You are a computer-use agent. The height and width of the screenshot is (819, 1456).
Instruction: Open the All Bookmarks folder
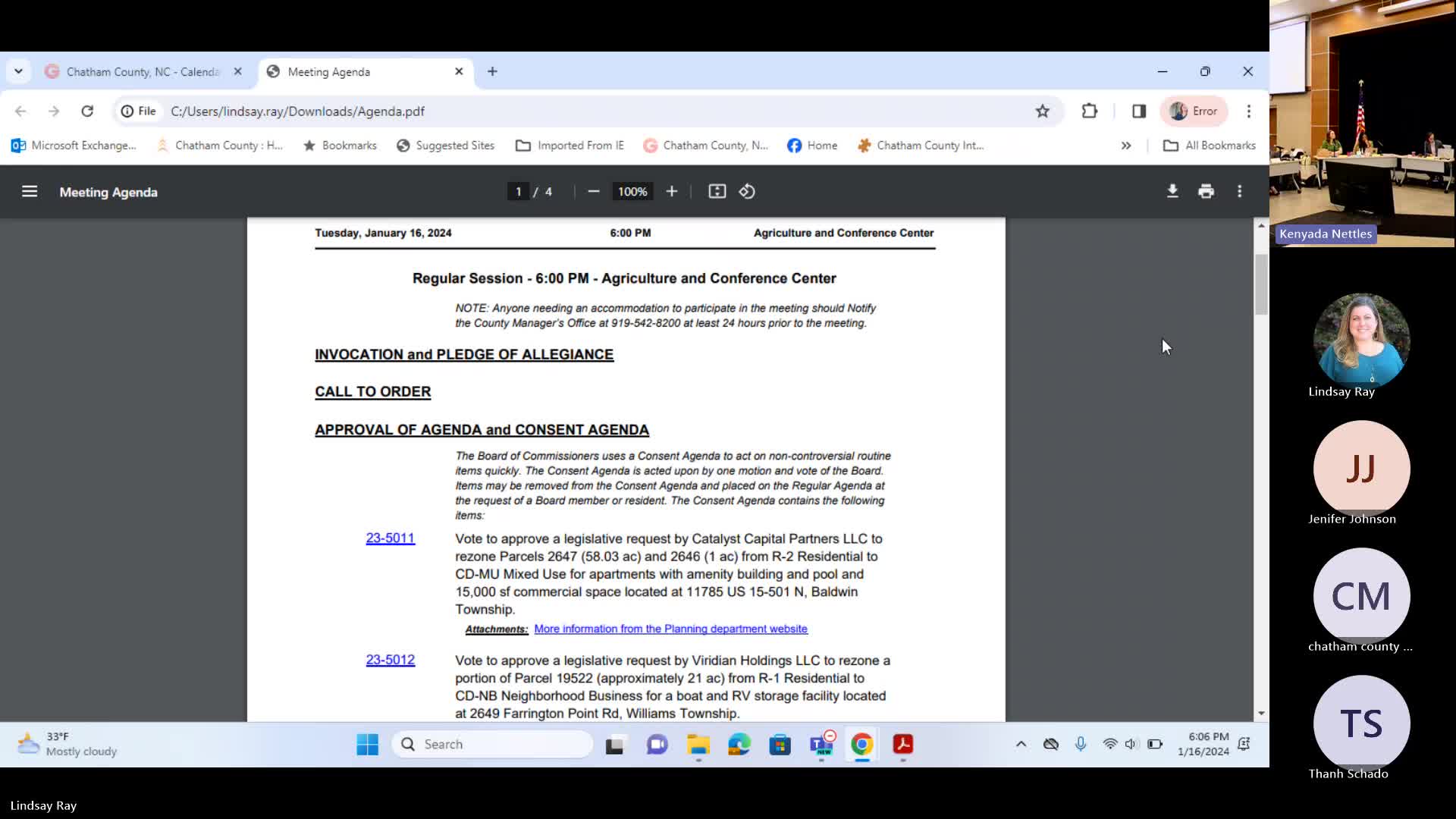tap(1210, 146)
